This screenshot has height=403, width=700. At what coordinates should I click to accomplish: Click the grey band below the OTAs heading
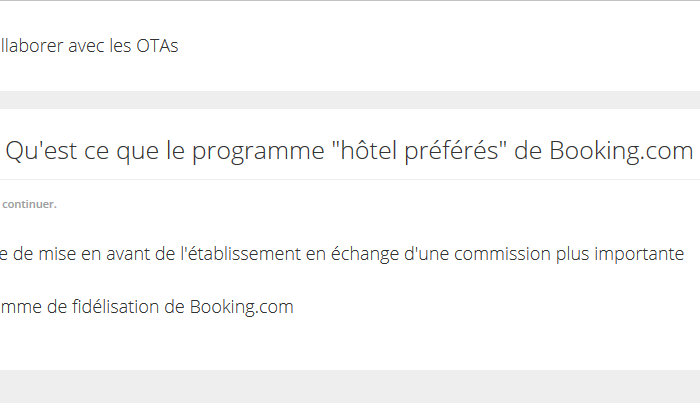(x=350, y=100)
